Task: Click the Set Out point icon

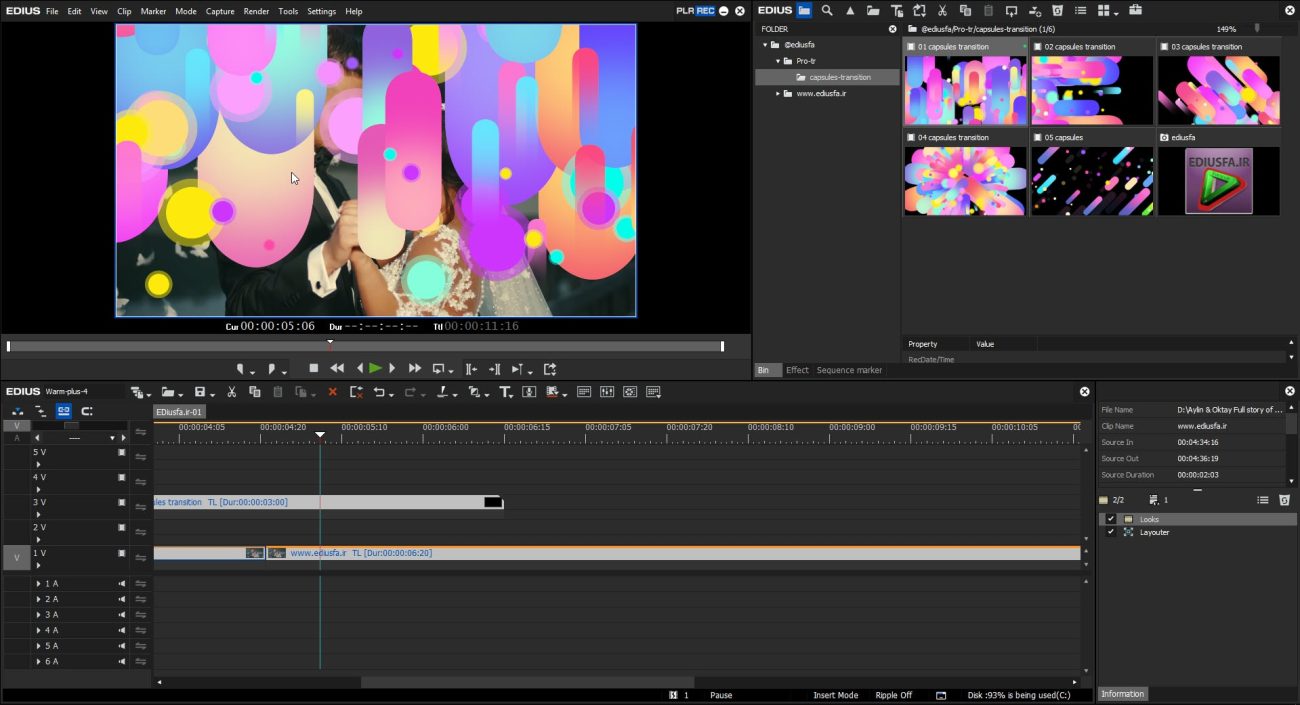Action: point(273,369)
